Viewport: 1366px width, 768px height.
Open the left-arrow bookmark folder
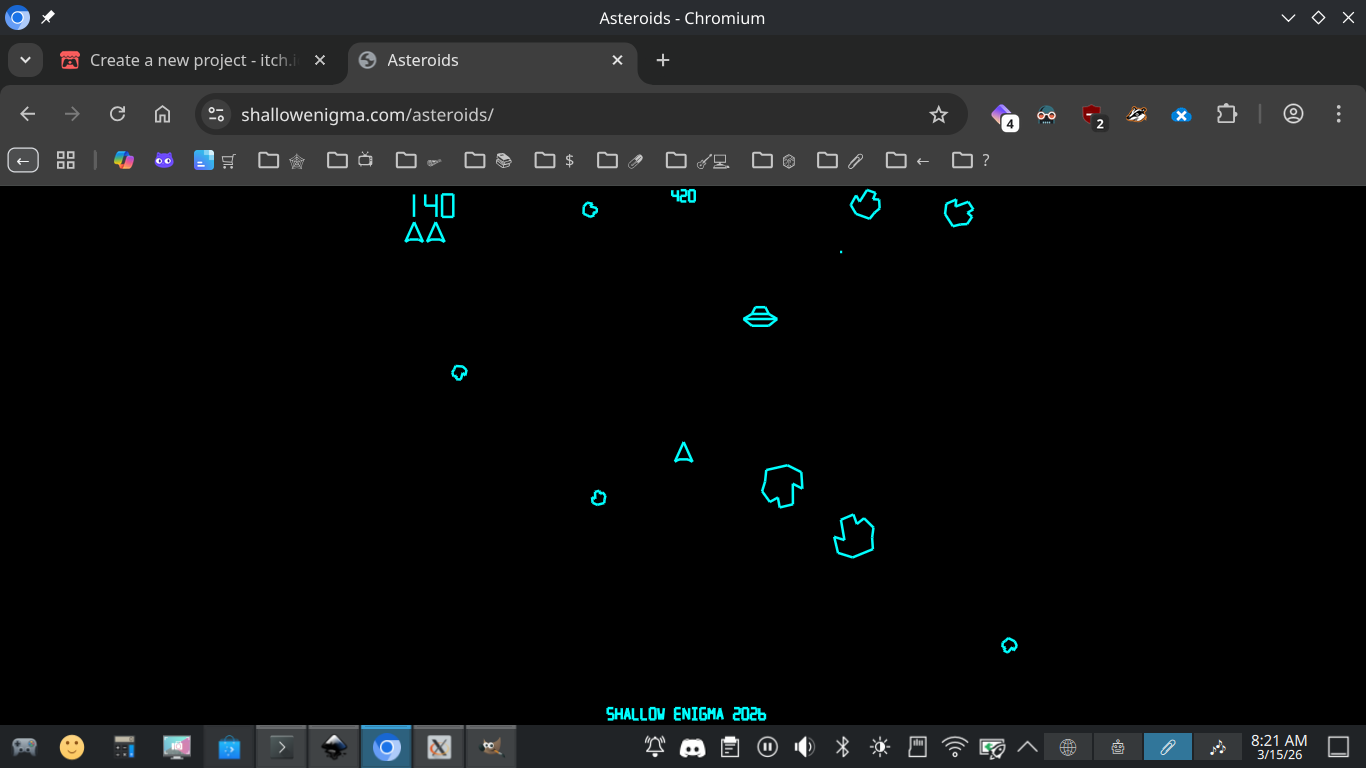[909, 160]
